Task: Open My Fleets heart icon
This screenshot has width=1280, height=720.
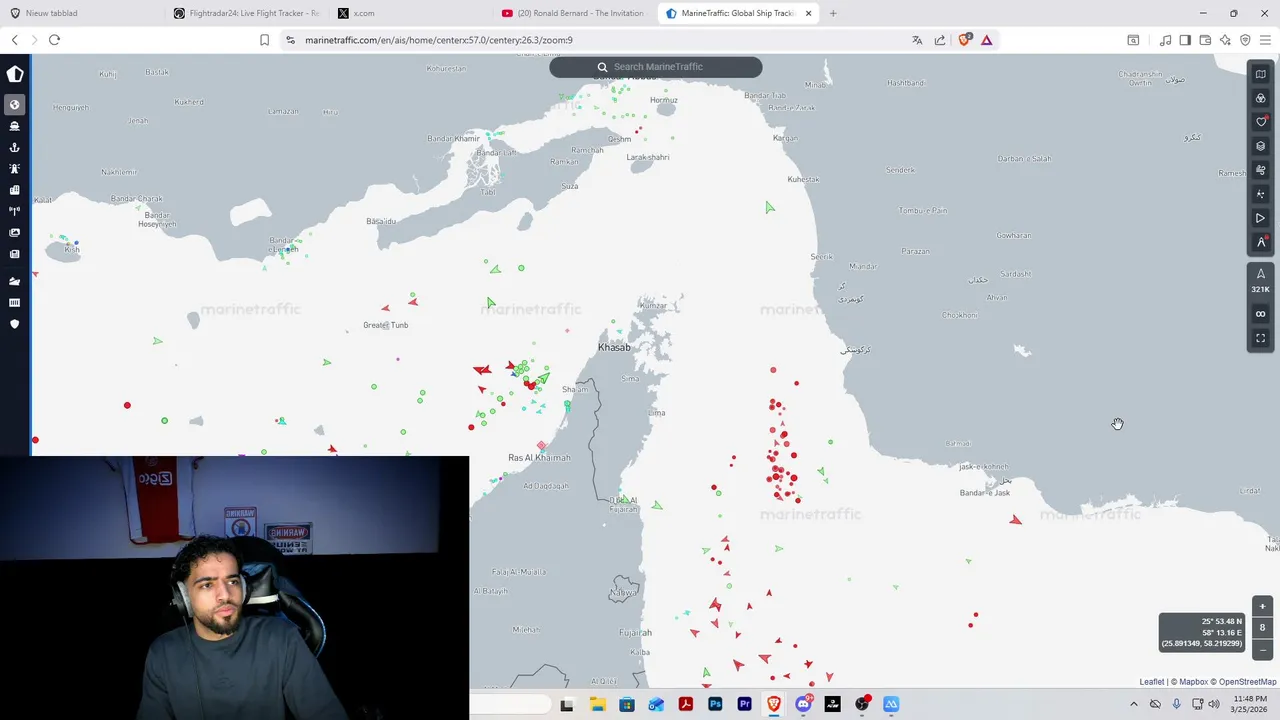Action: (x=1261, y=122)
